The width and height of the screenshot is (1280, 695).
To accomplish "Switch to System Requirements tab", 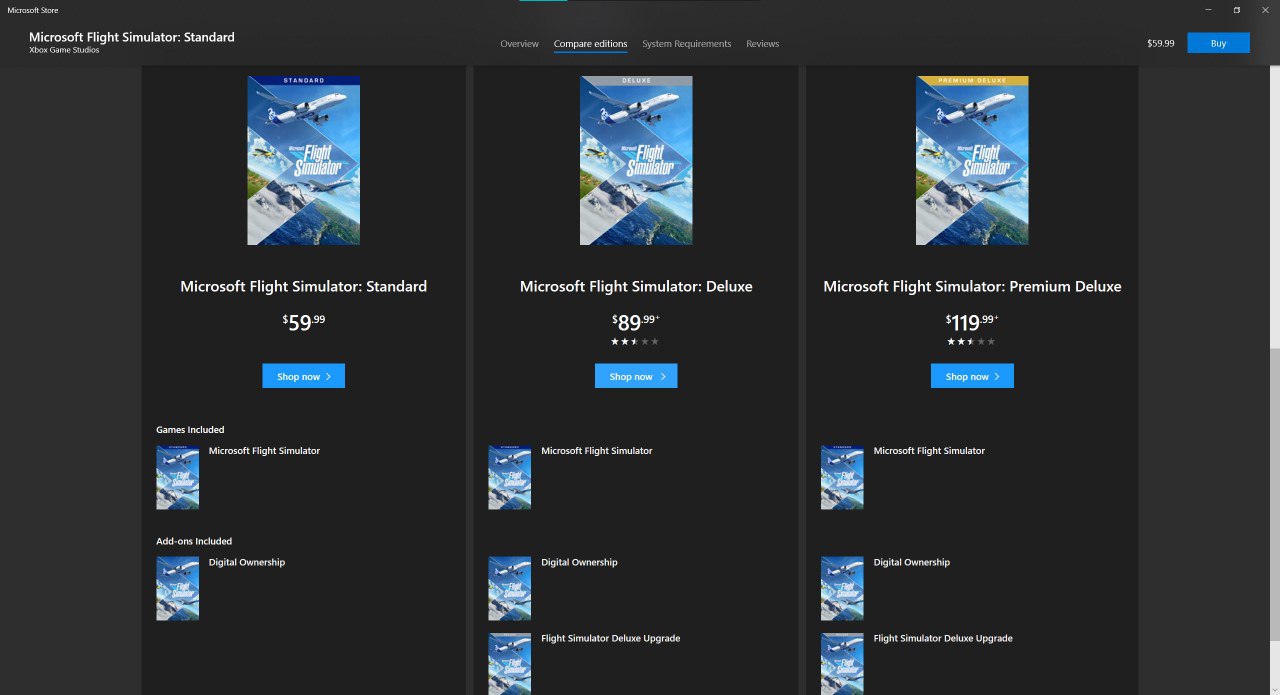I will coord(686,44).
